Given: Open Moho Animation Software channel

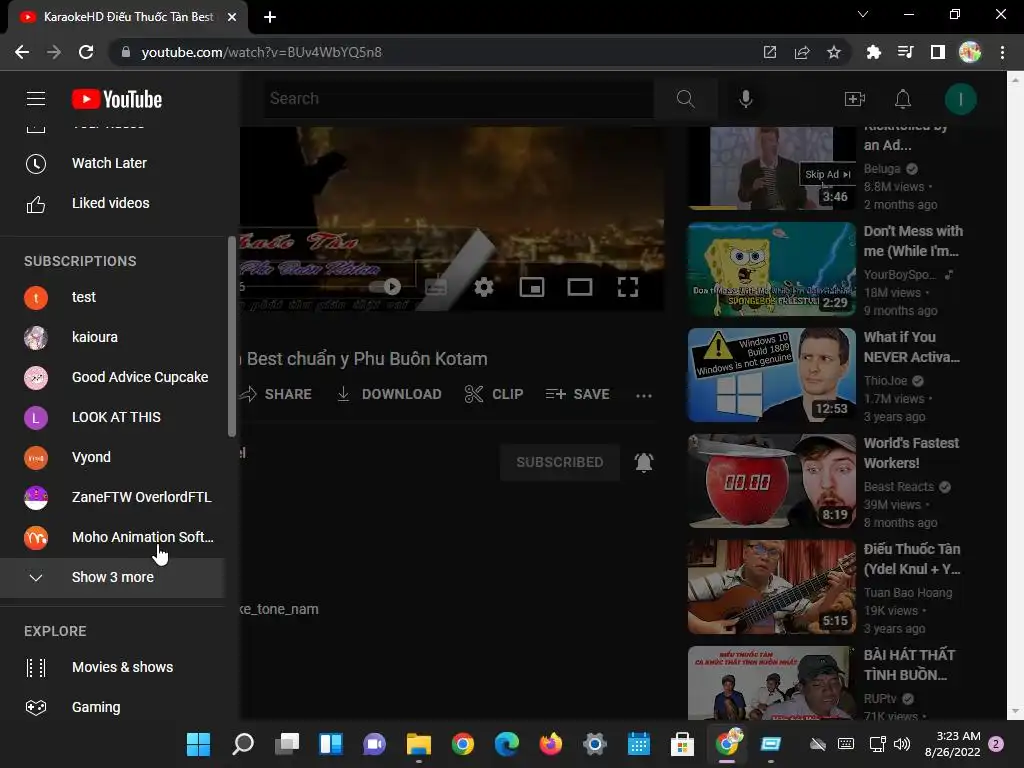Looking at the screenshot, I should tap(112, 537).
